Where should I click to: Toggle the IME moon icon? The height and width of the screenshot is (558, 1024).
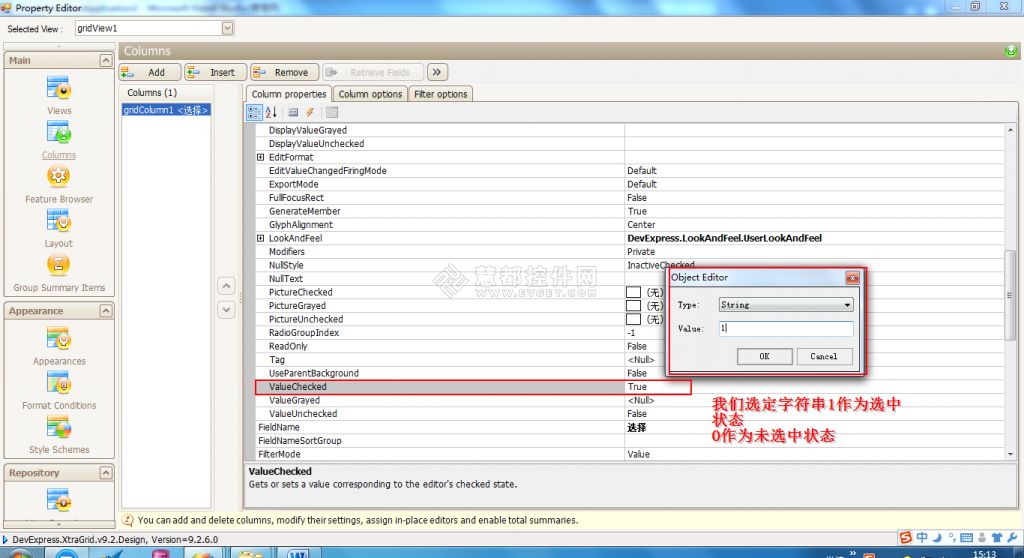[937, 537]
